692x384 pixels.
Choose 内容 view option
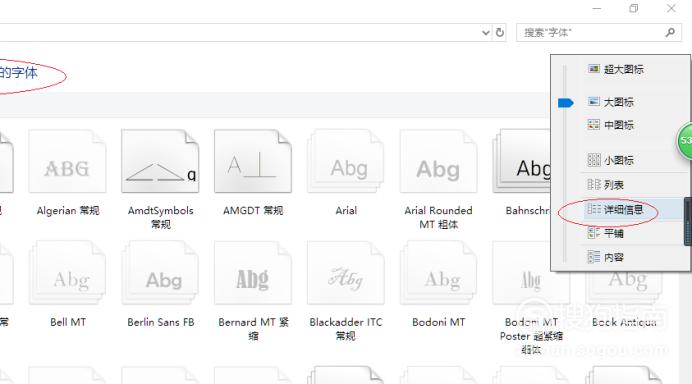pyautogui.click(x=606, y=256)
